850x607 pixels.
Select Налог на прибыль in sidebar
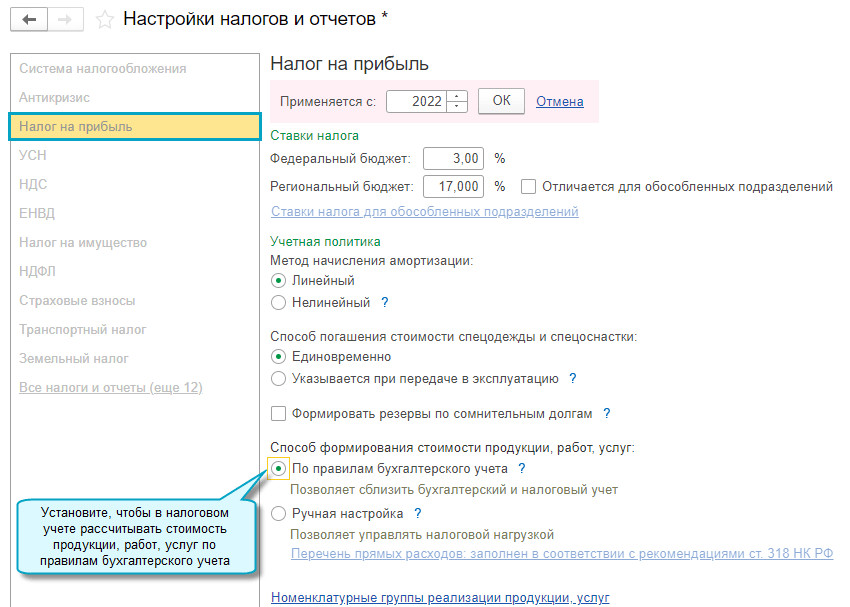(x=135, y=127)
